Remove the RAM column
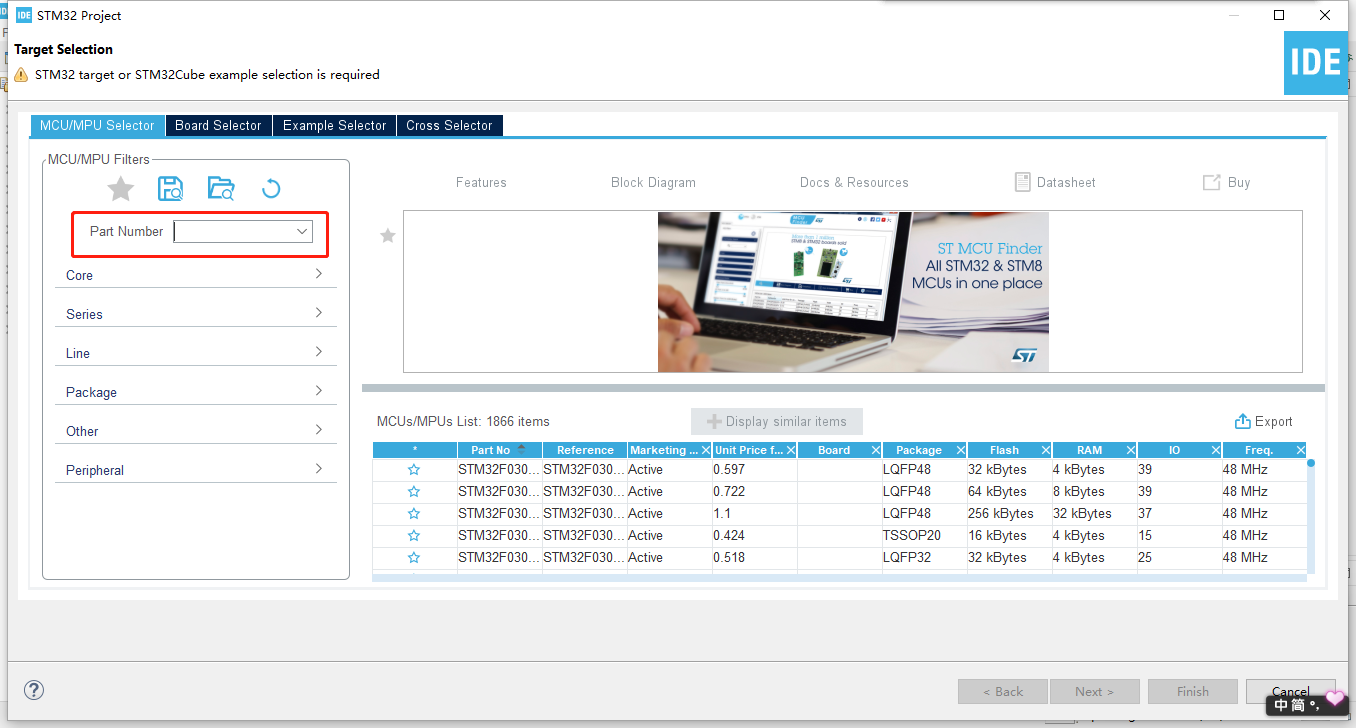 (x=1131, y=450)
